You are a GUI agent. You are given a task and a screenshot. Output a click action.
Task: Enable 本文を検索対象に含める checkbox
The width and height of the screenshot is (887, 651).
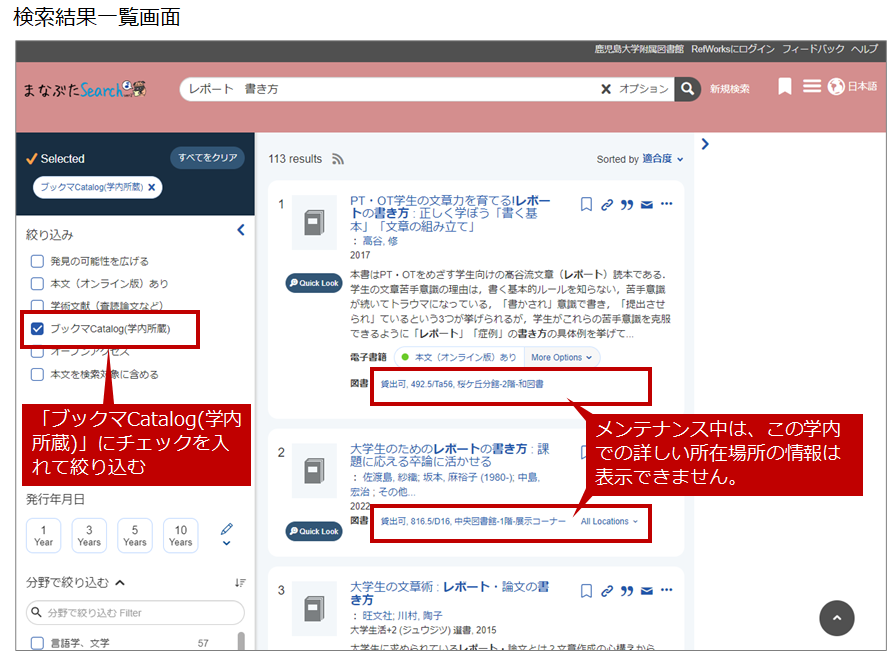pos(37,374)
